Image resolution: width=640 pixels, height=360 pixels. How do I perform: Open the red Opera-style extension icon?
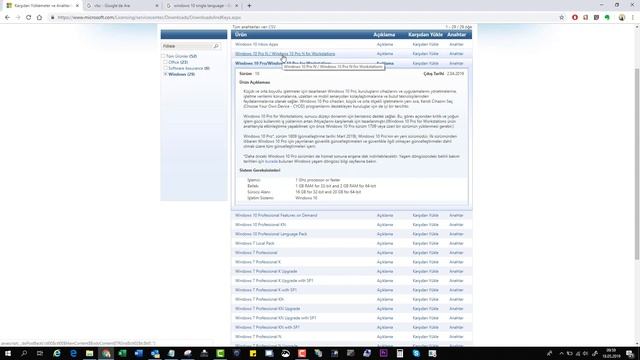click(x=575, y=18)
